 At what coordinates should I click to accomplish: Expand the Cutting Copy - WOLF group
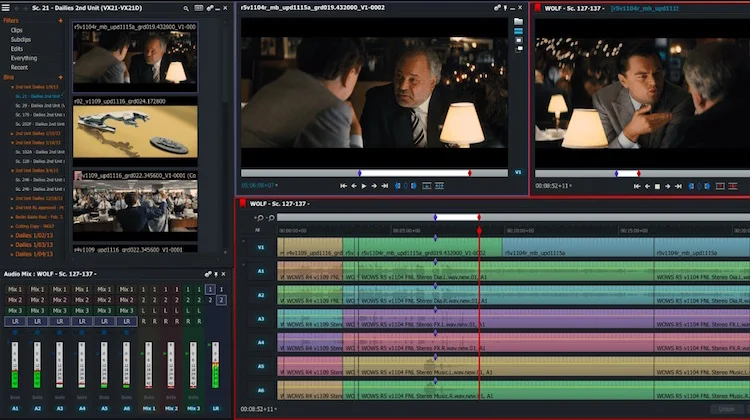(12, 226)
